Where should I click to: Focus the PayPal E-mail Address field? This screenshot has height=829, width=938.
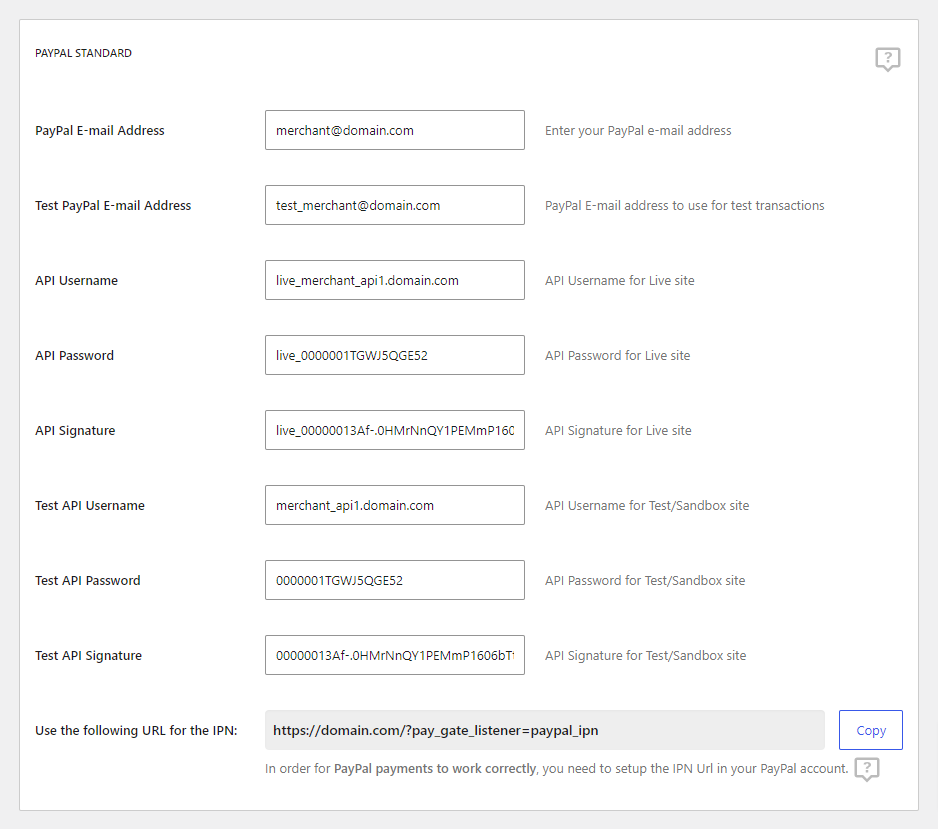[x=395, y=130]
